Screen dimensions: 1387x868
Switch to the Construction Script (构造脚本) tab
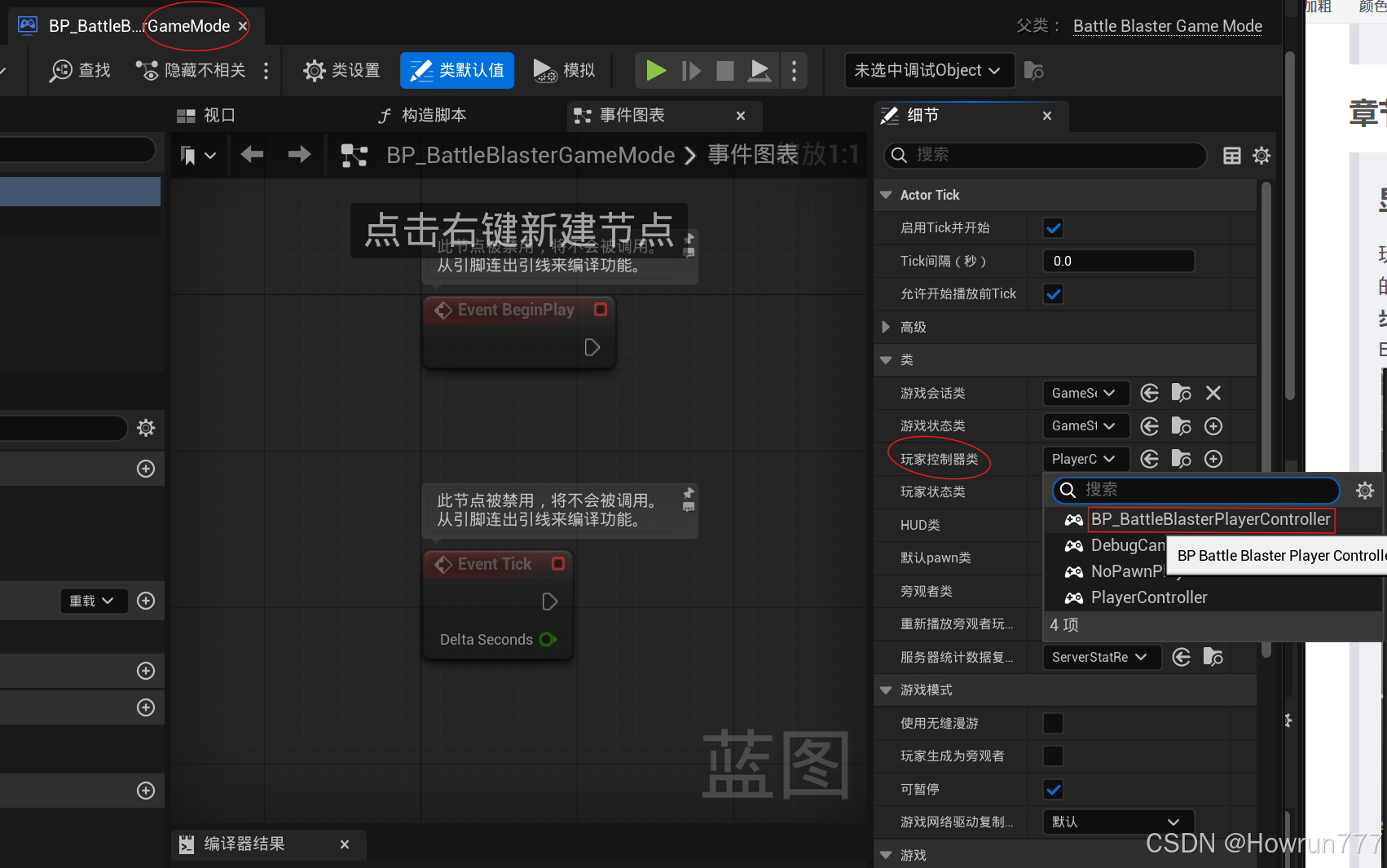(423, 116)
